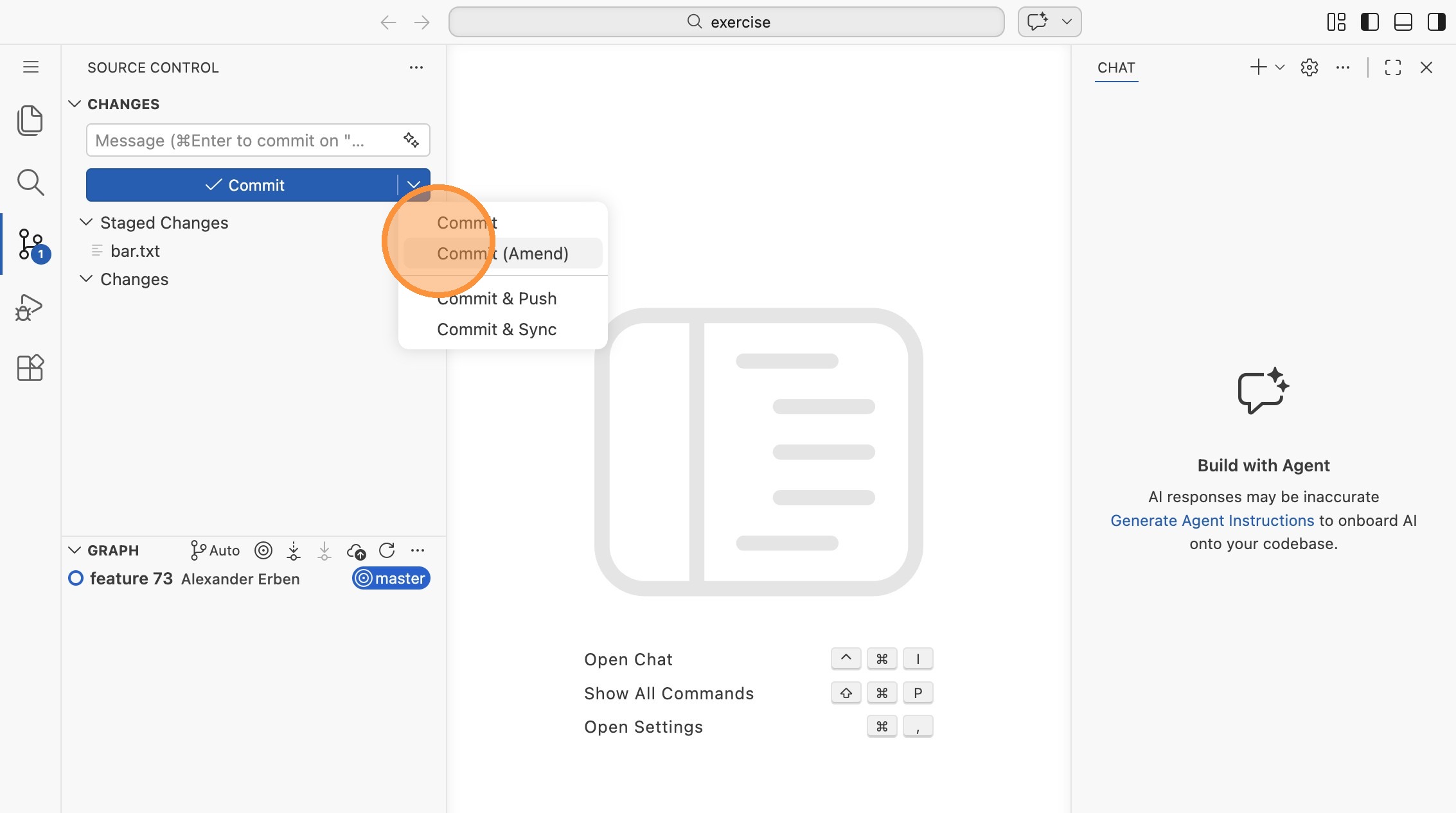Collapse the GRAPH section
Viewport: 1456px width, 813px height.
click(75, 550)
